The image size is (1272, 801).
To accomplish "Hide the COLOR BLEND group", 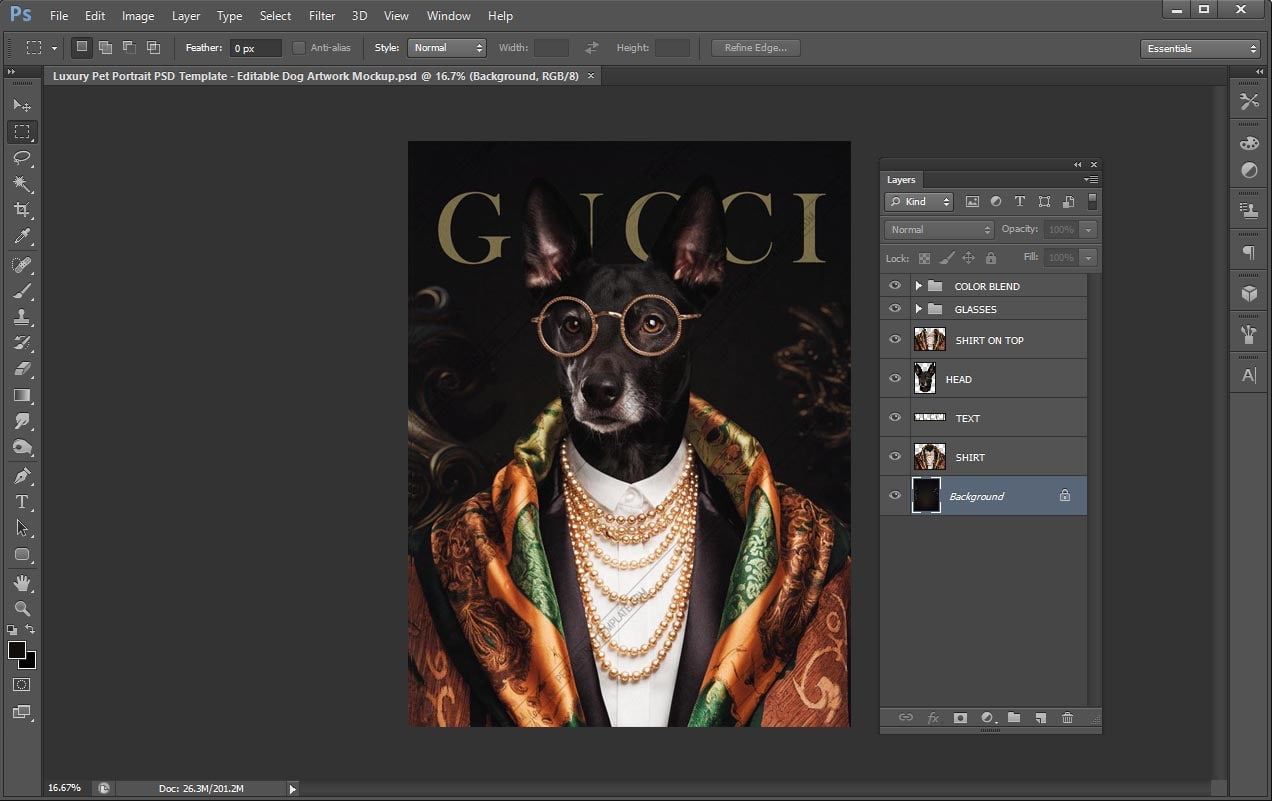I will click(895, 286).
